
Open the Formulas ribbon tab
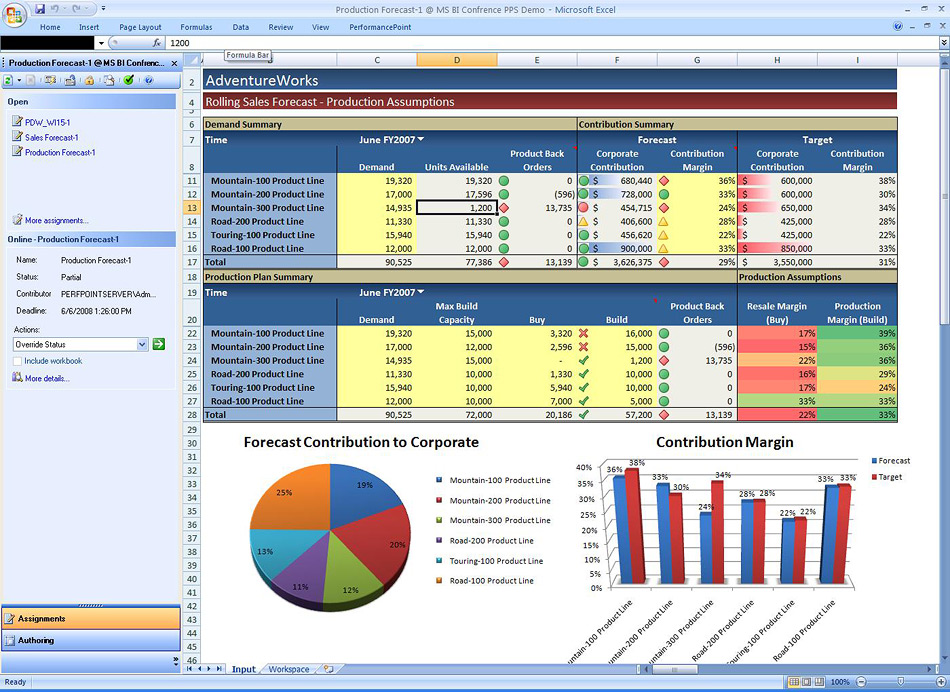(196, 27)
